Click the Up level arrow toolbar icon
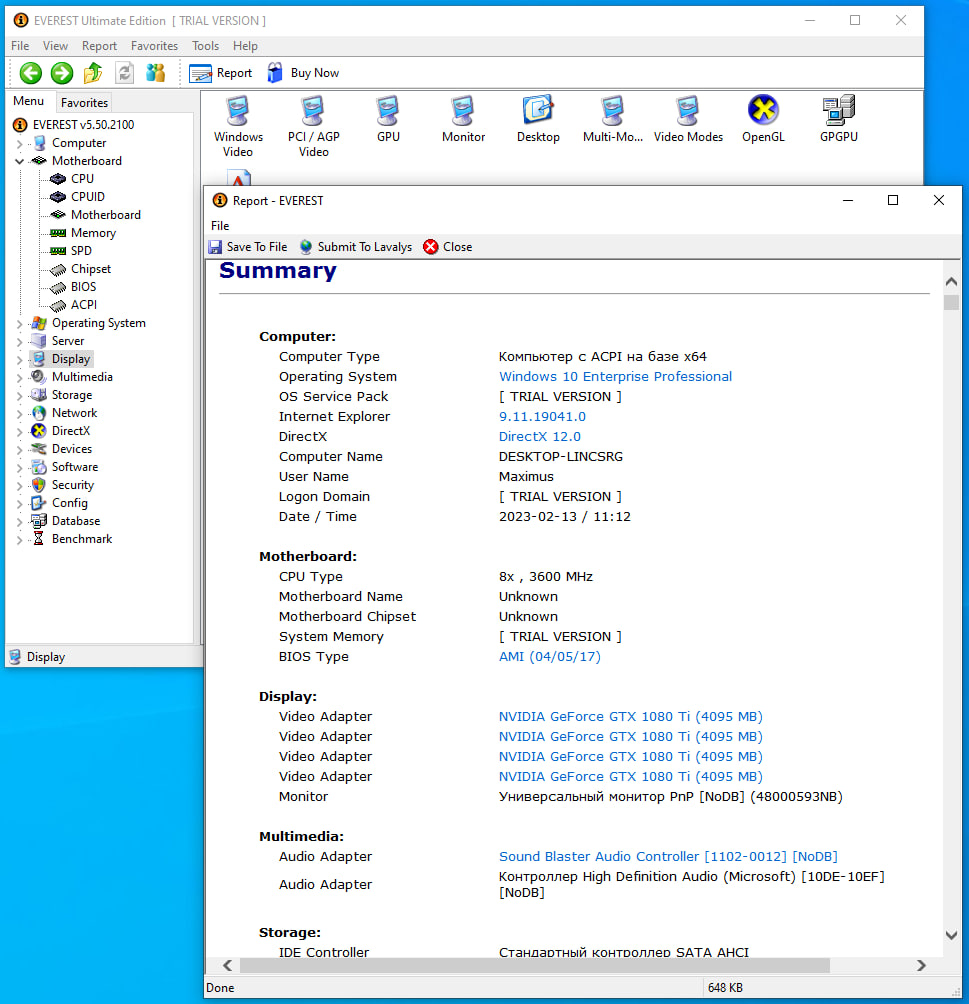The width and height of the screenshot is (969, 1004). pyautogui.click(x=93, y=73)
